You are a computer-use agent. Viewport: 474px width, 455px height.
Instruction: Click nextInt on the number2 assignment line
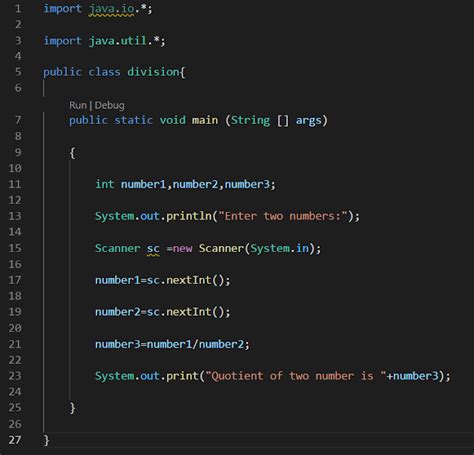(189, 312)
